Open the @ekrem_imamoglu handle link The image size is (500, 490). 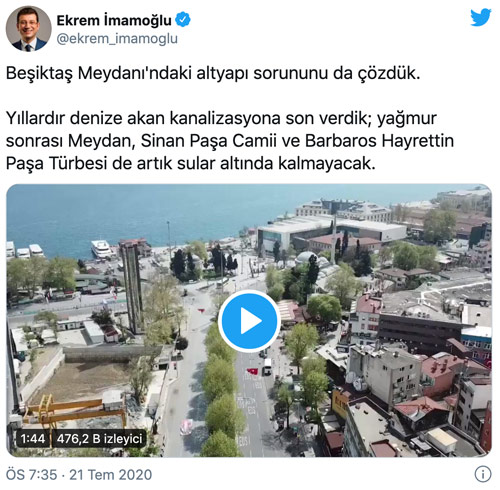(117, 39)
